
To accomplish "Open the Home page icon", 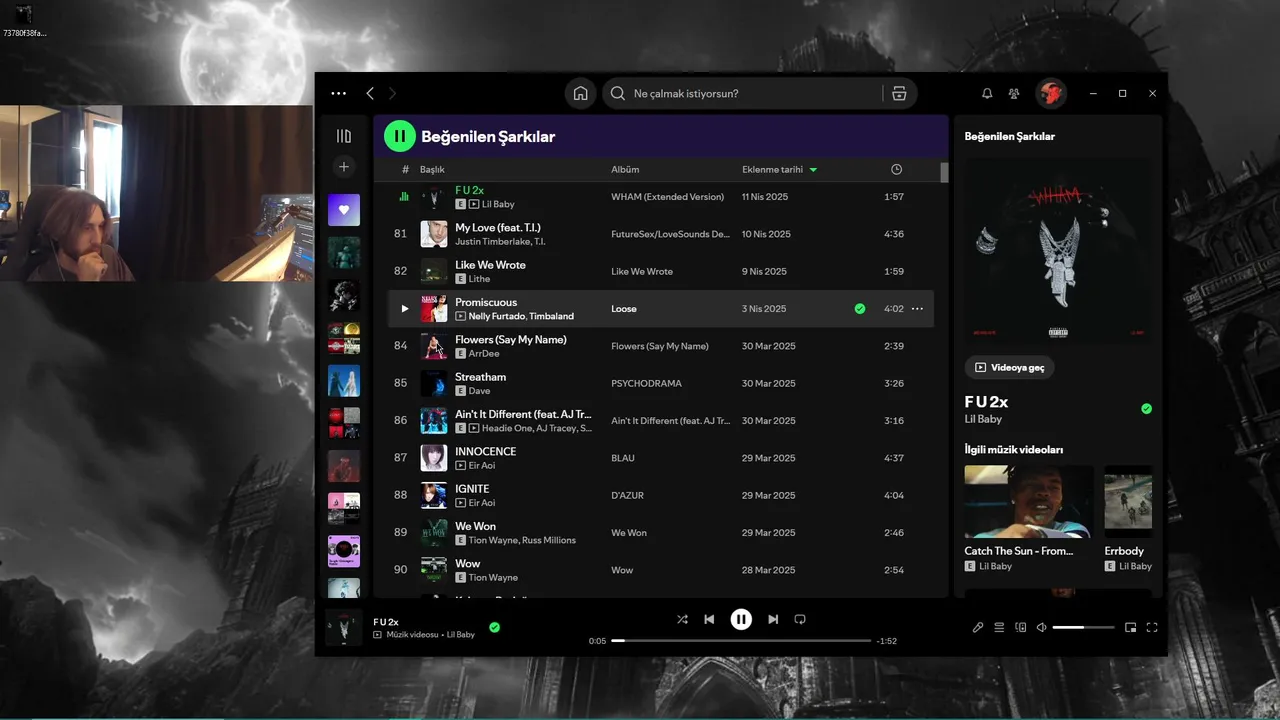I will [580, 93].
